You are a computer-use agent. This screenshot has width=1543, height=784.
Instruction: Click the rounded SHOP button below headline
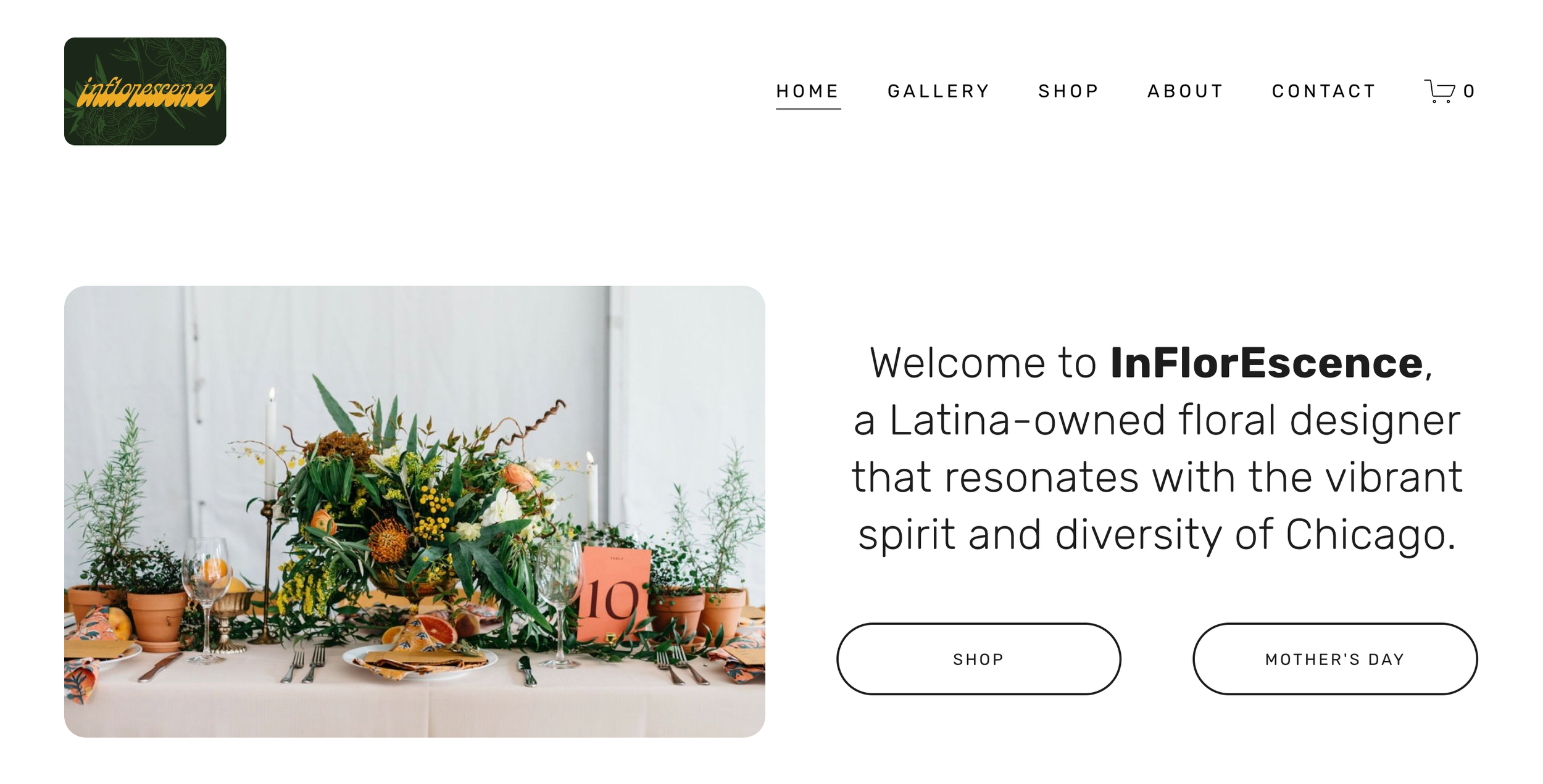click(x=978, y=659)
